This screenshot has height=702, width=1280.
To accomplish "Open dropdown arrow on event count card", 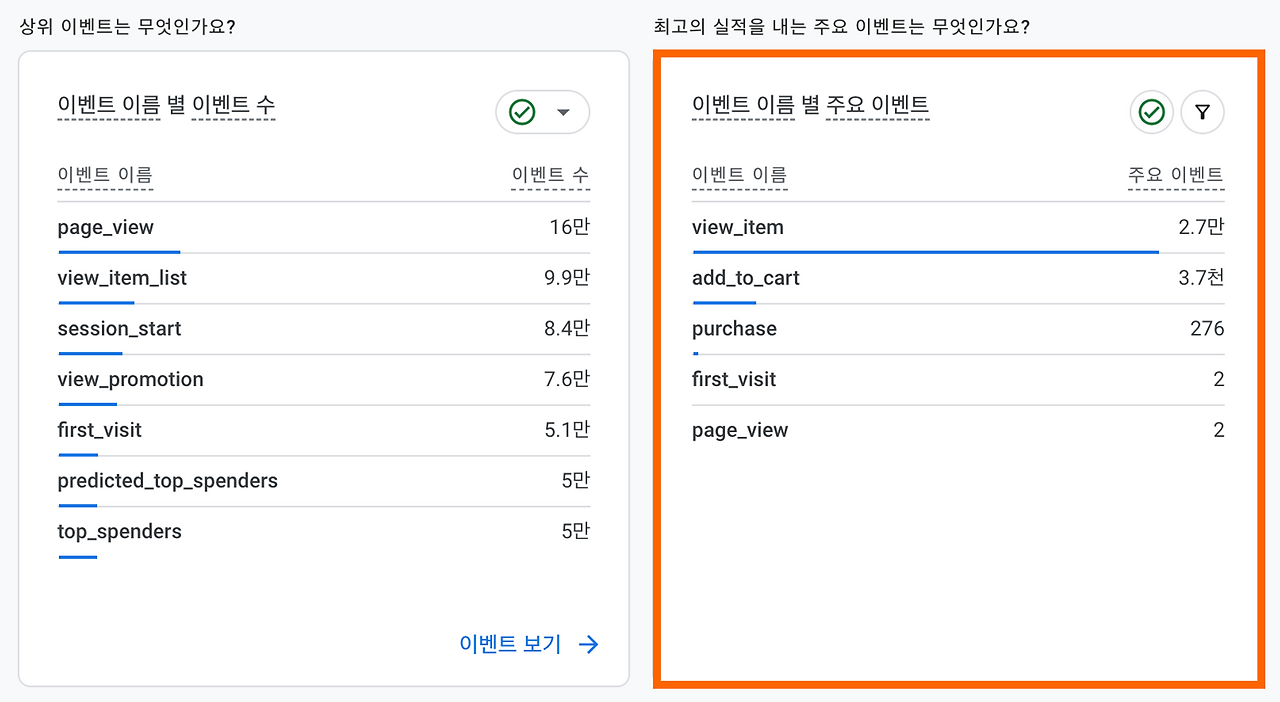I will pyautogui.click(x=563, y=112).
